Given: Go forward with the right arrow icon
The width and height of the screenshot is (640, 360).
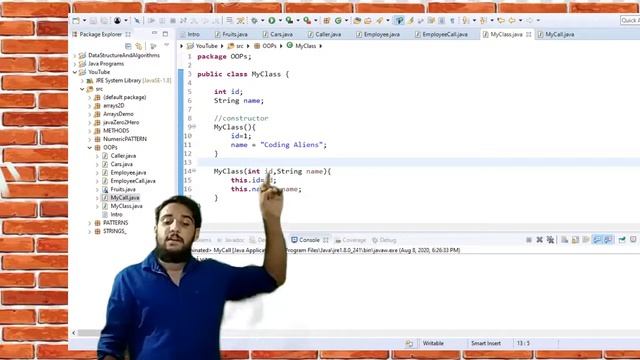Looking at the screenshot, I should [x=529, y=20].
